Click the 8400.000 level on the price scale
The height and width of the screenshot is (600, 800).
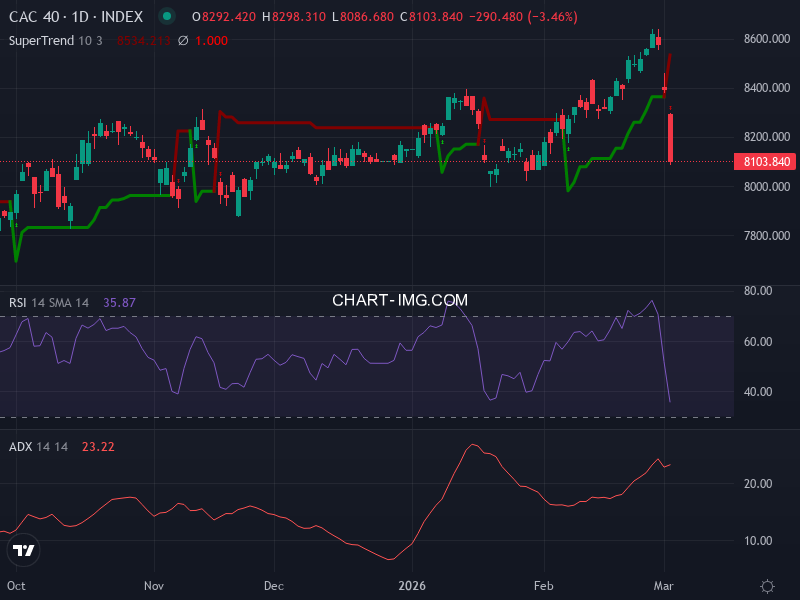pyautogui.click(x=763, y=89)
